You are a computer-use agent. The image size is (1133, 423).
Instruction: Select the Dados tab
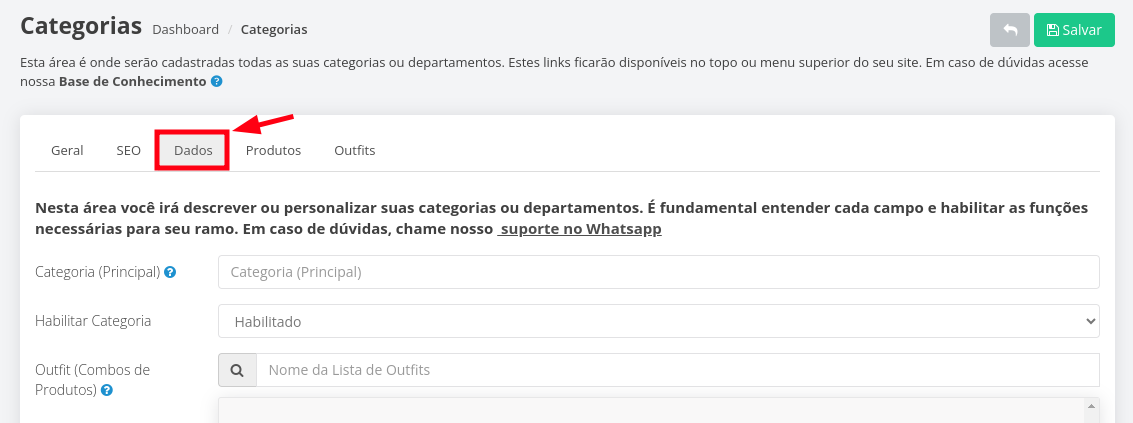pyautogui.click(x=193, y=150)
